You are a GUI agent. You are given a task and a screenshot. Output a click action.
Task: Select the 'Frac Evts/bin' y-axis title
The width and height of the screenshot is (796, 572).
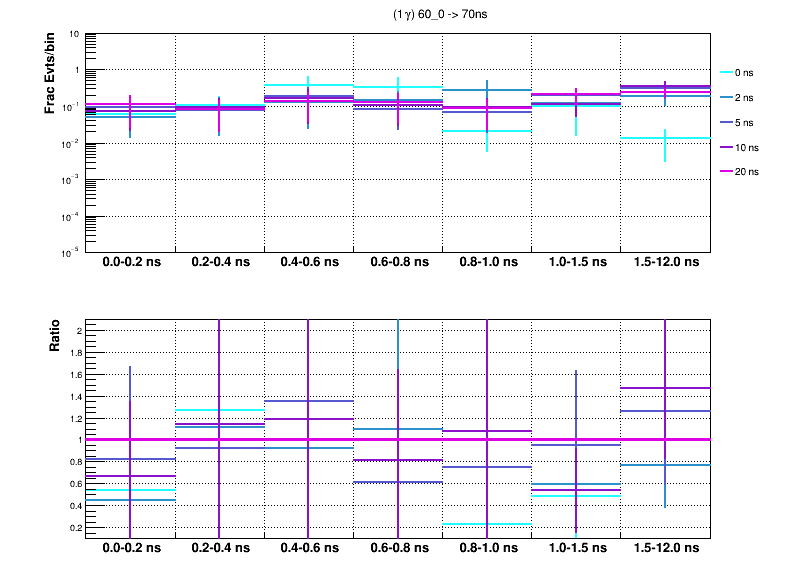(x=50, y=72)
